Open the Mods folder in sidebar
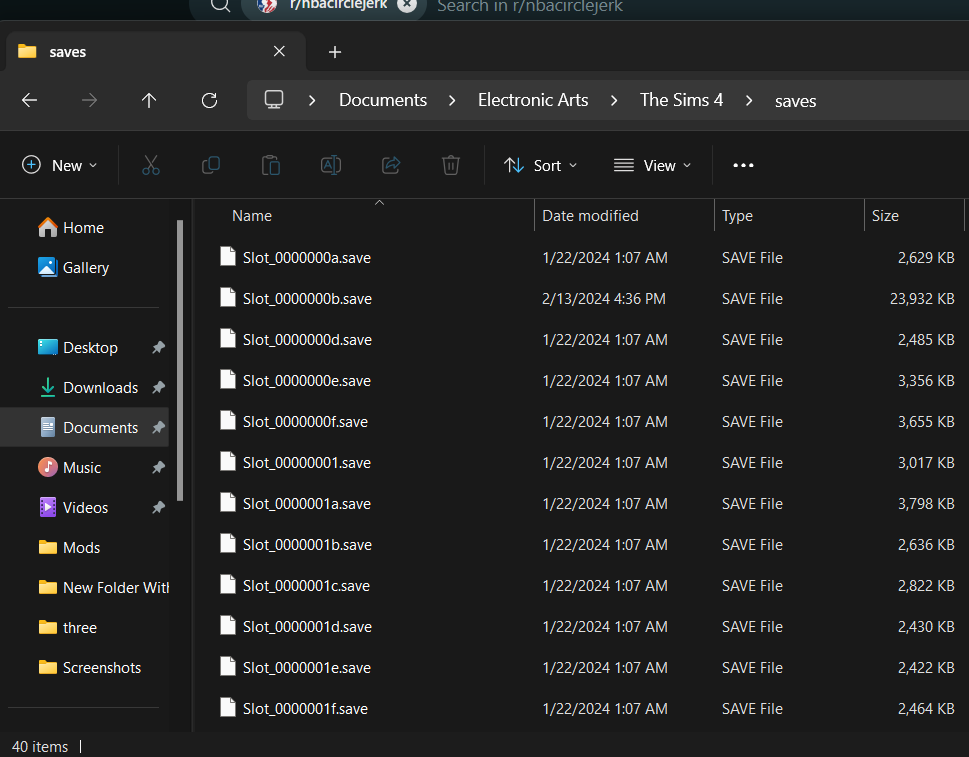Screen dimensions: 969x757 click(x=81, y=548)
